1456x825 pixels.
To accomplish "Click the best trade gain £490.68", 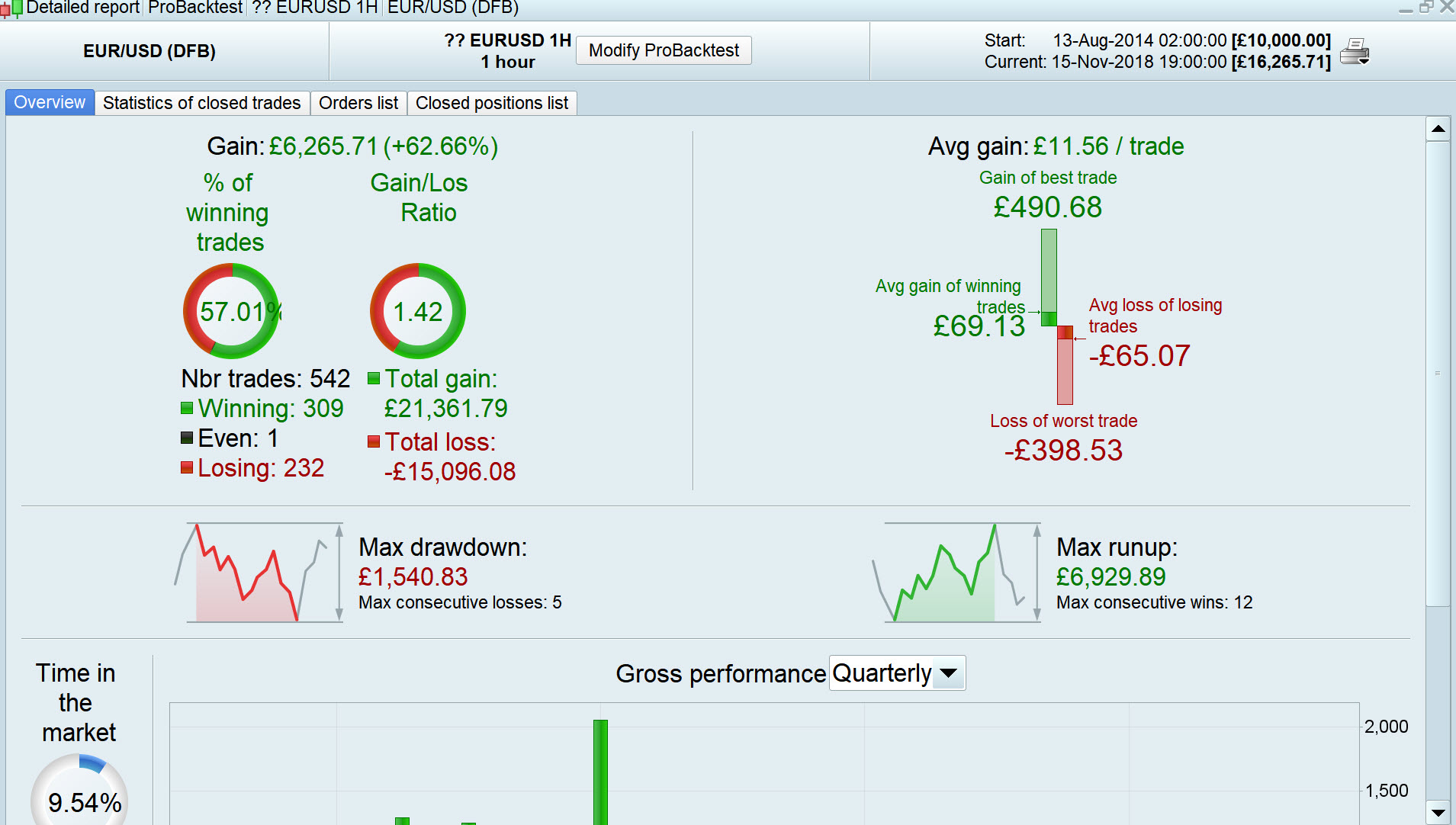I will point(1048,207).
